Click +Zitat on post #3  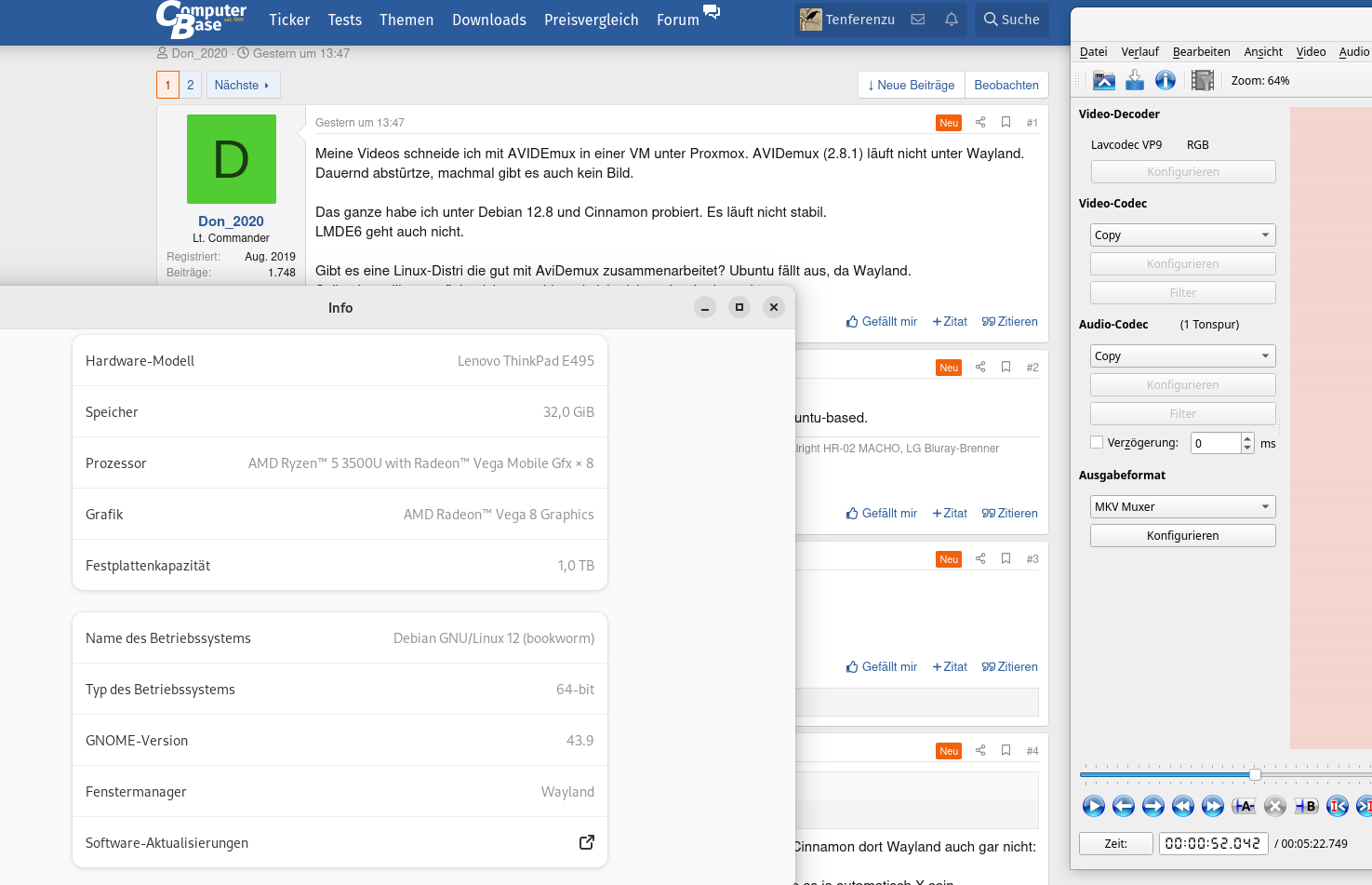coord(950,667)
